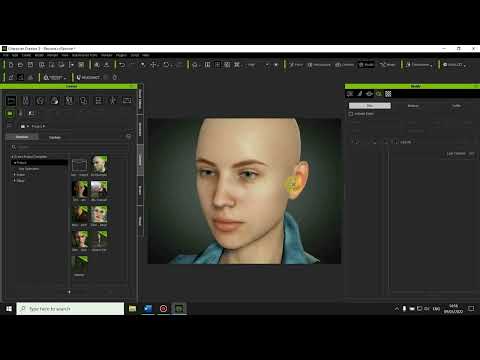
Task: Open File Explorer from the taskbar
Action: 132,309
